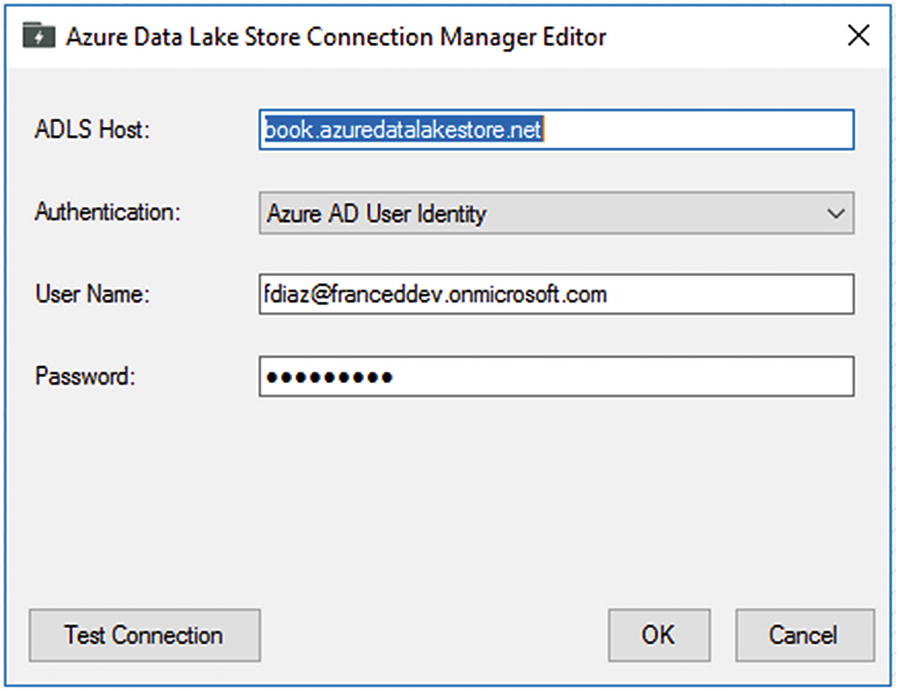This screenshot has height=691, width=900.
Task: Click the highlighted book.azuredatalakestore.net text
Action: [403, 130]
